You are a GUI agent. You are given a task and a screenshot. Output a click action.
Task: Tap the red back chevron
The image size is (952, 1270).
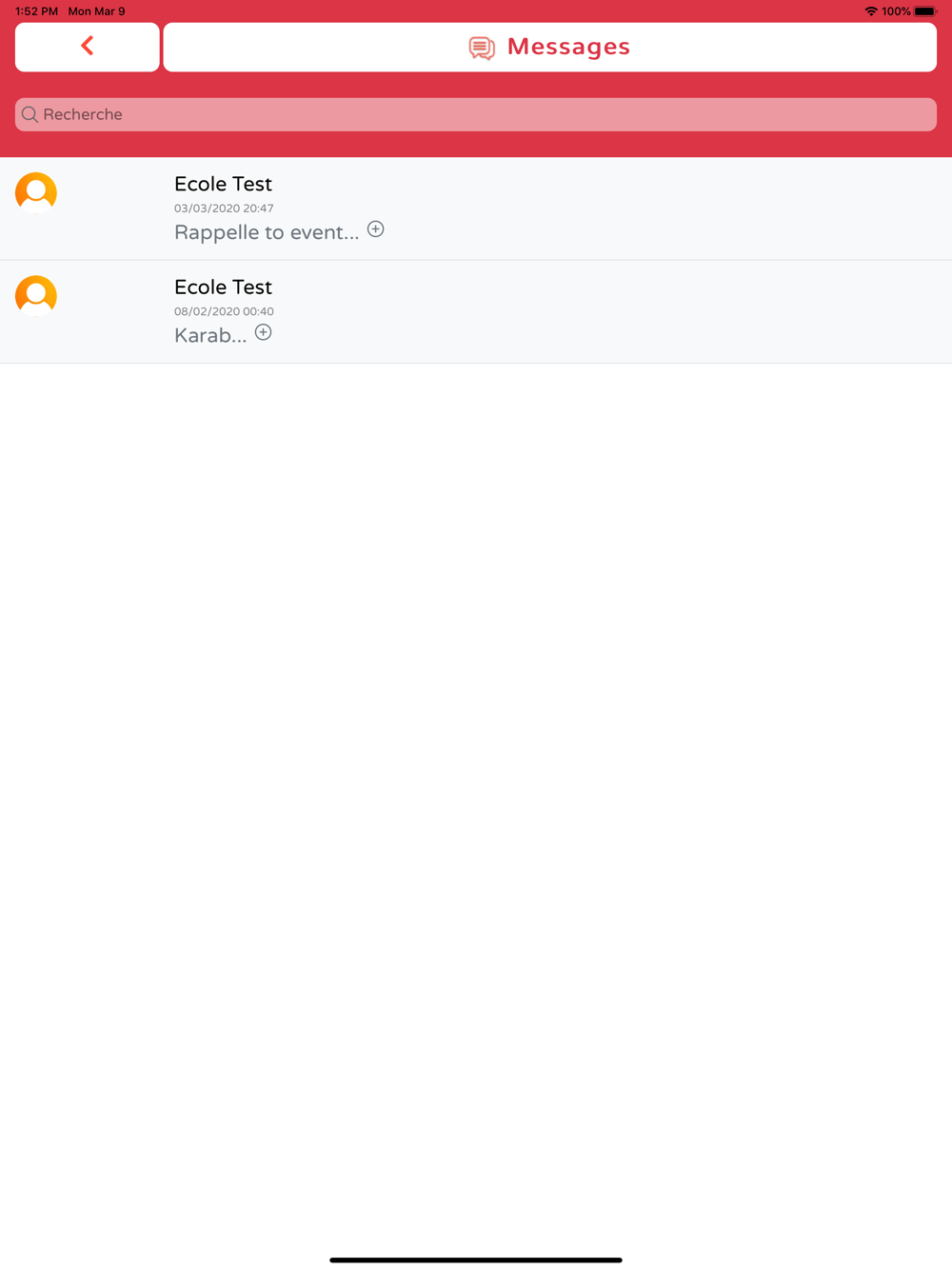click(87, 46)
